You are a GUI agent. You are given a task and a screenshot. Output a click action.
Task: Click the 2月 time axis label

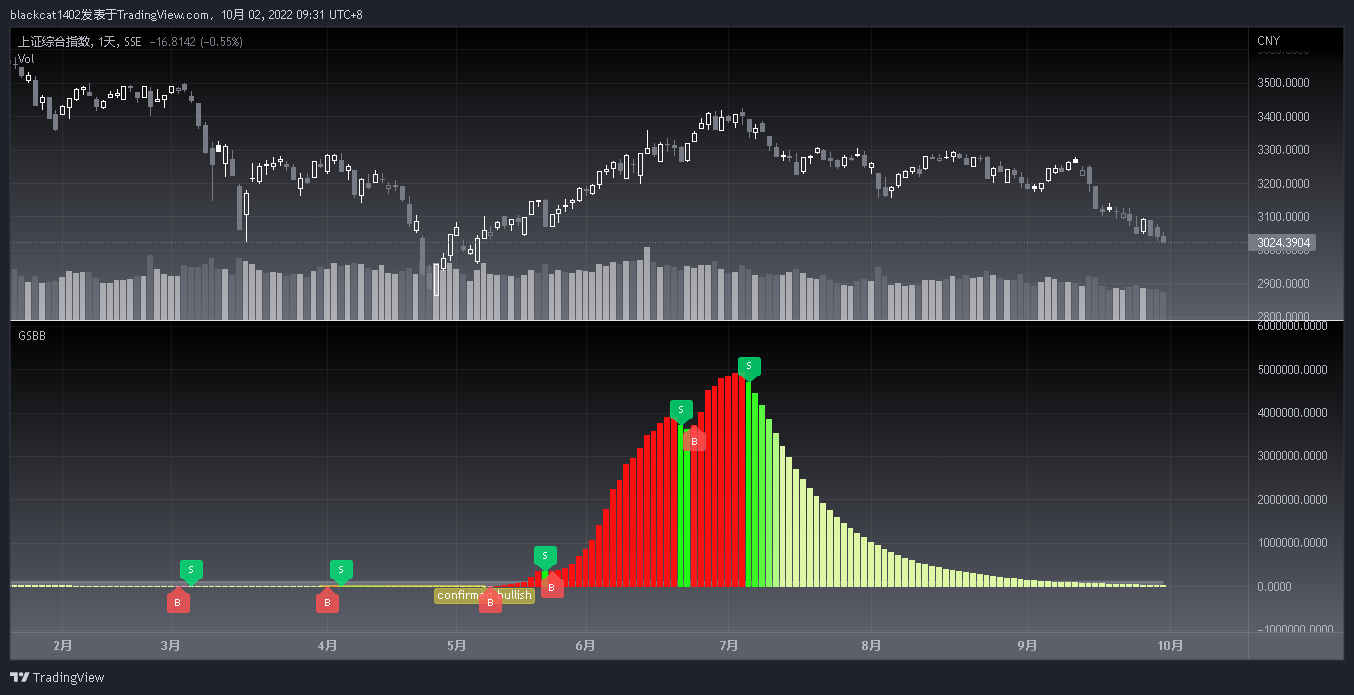pos(63,646)
